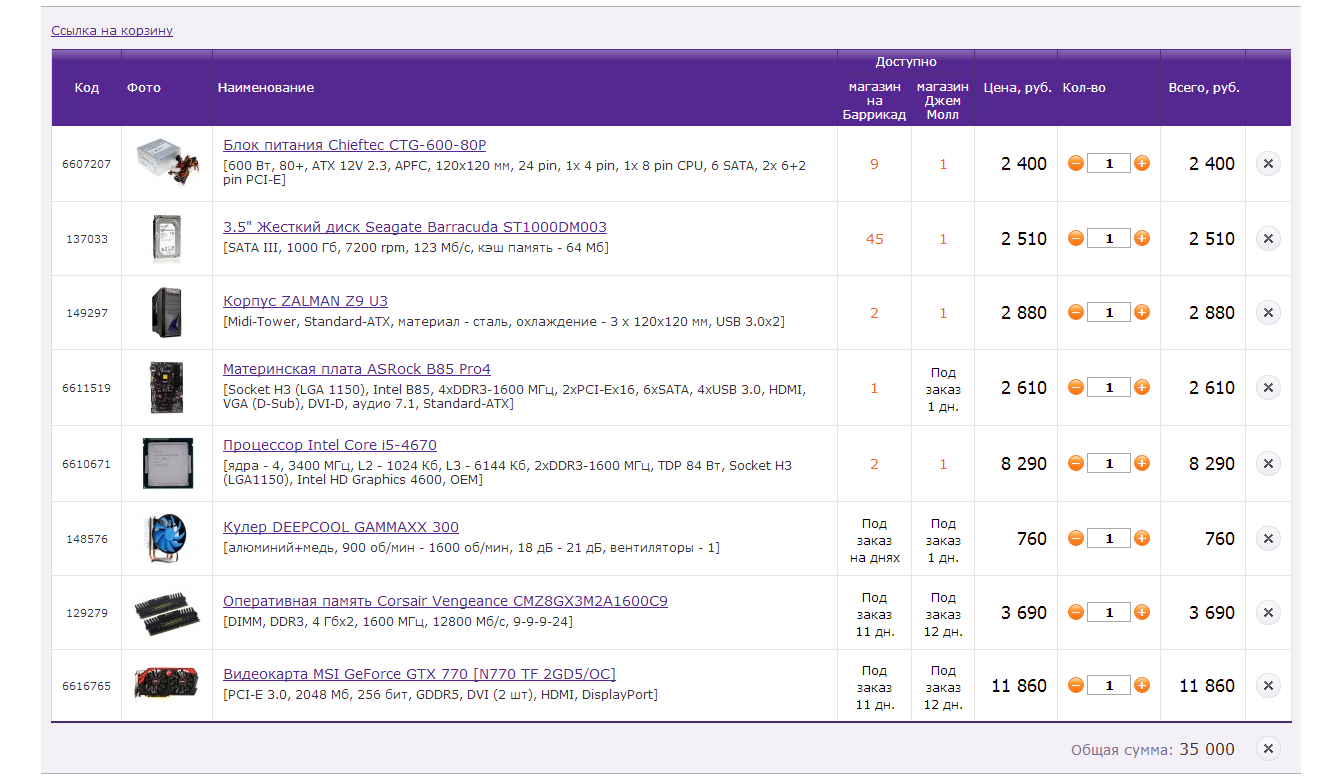Click quantity field for Corsair Vengeance memory
1333x781 pixels.
pos(1109,612)
